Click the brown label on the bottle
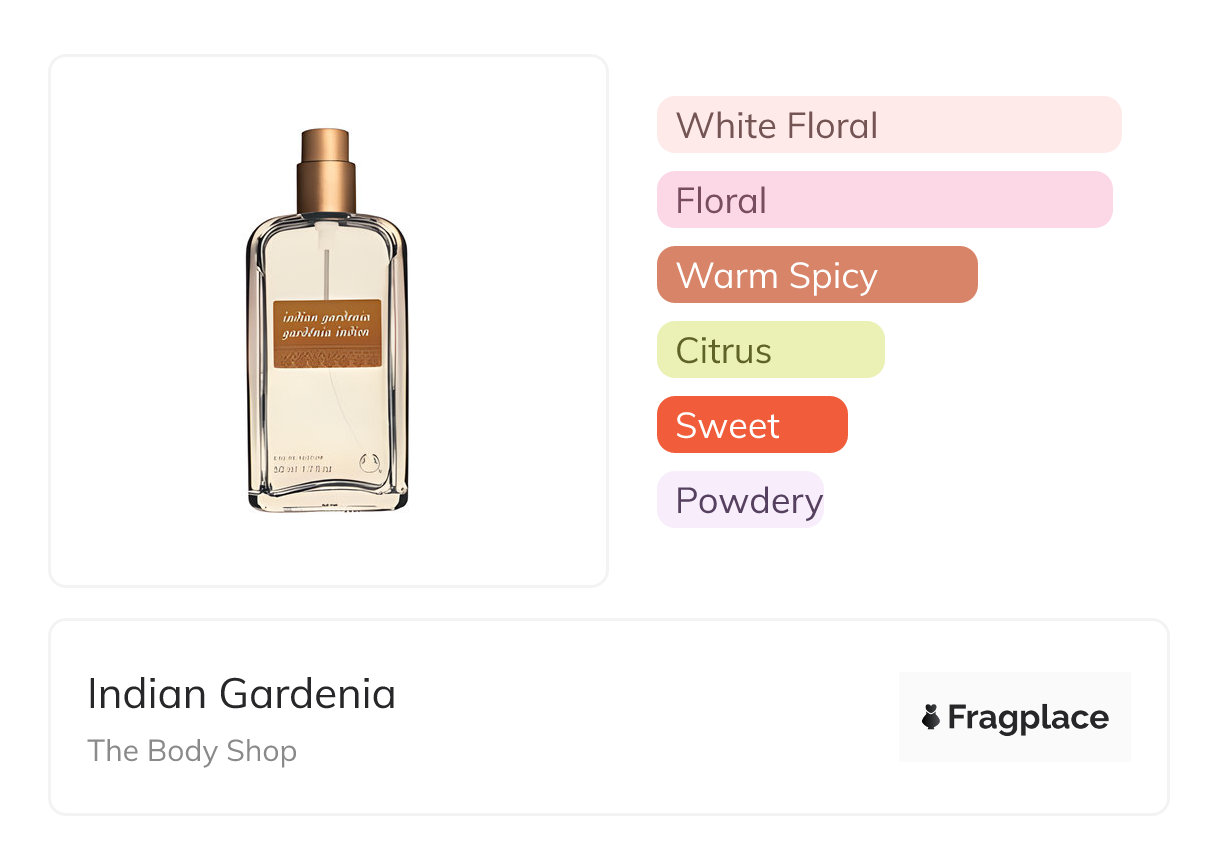 pyautogui.click(x=327, y=333)
